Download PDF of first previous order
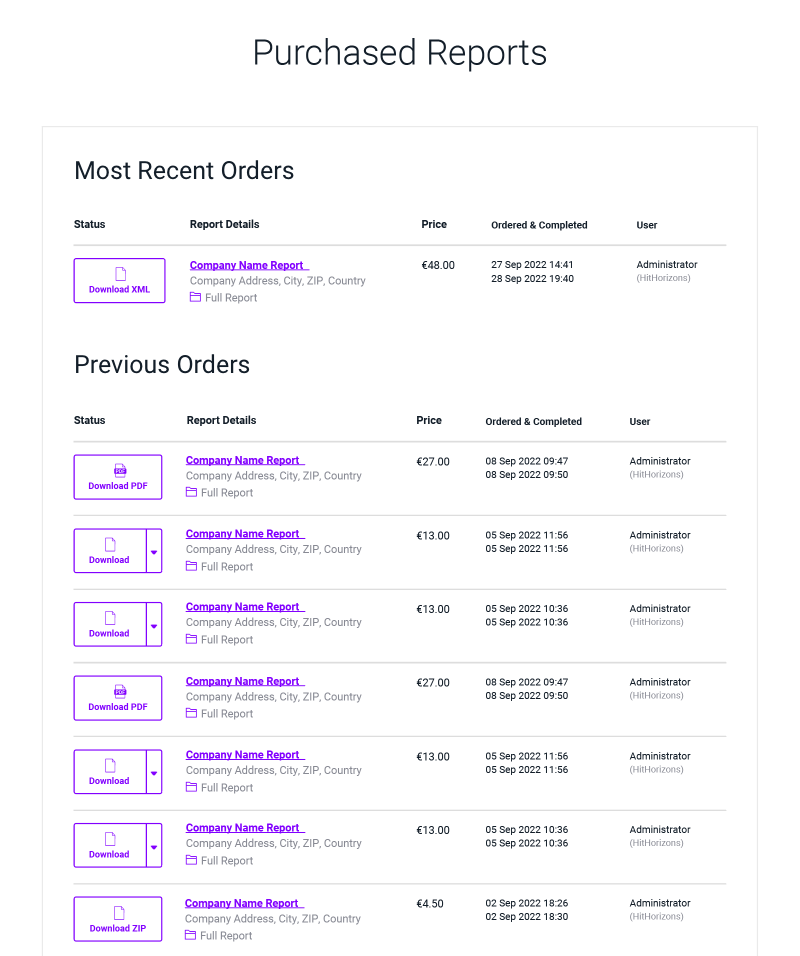The width and height of the screenshot is (800, 956). [x=118, y=477]
